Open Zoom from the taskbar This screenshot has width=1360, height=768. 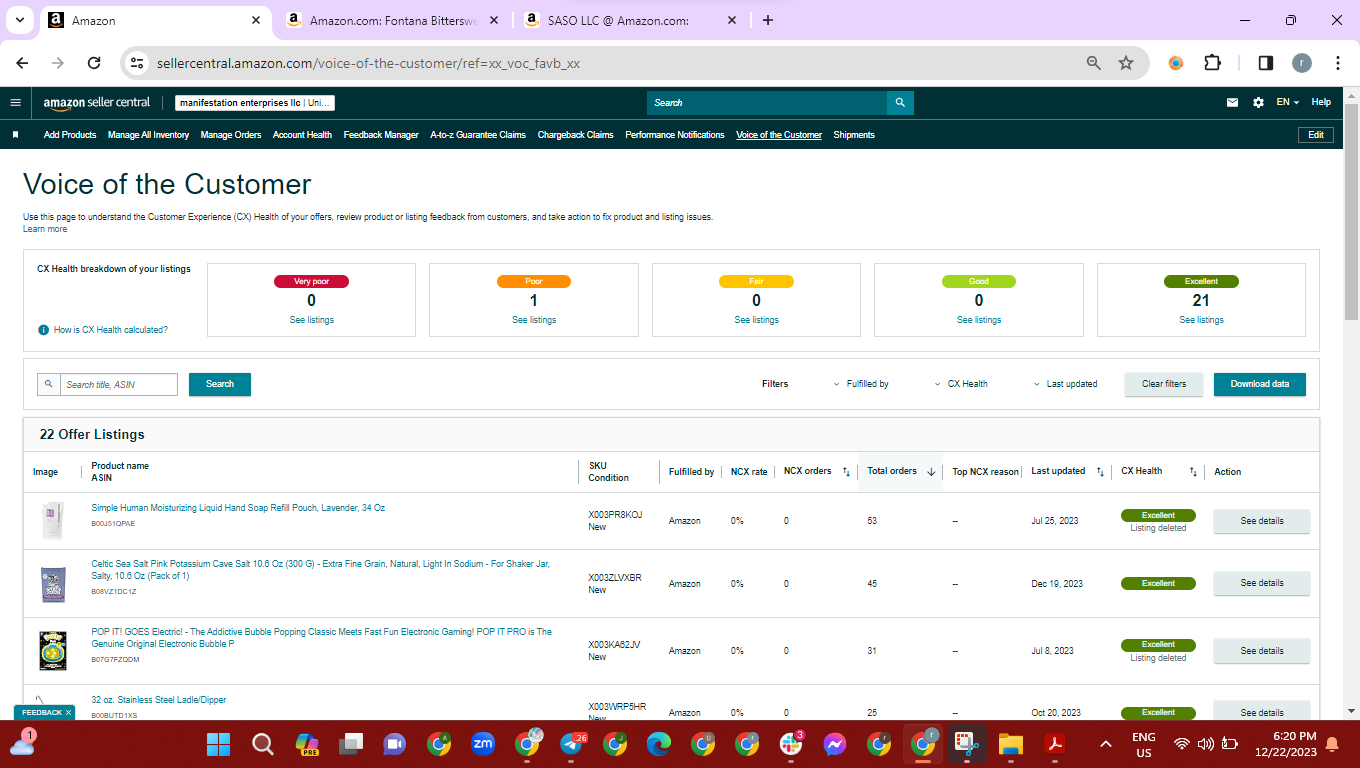click(x=483, y=744)
